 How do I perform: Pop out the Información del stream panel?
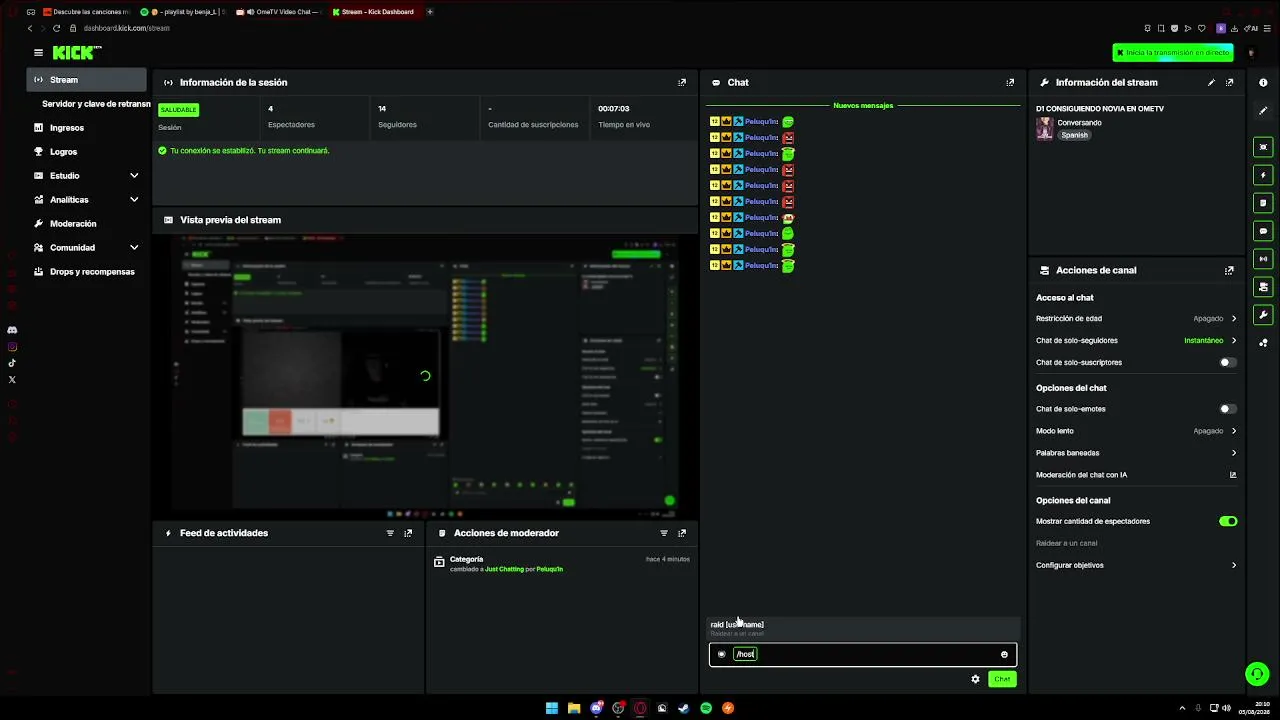(1229, 83)
